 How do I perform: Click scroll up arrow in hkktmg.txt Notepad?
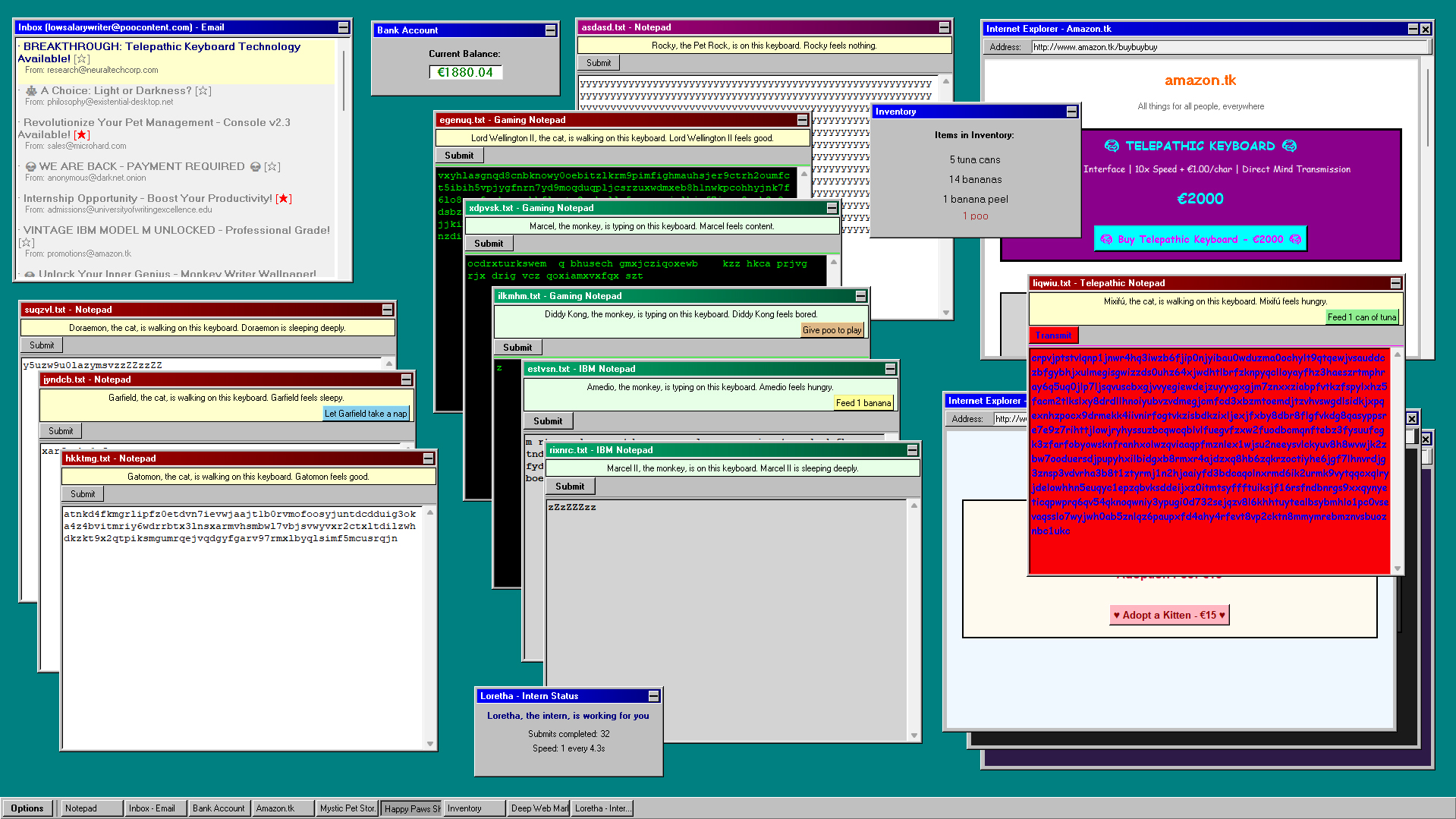pyautogui.click(x=430, y=513)
